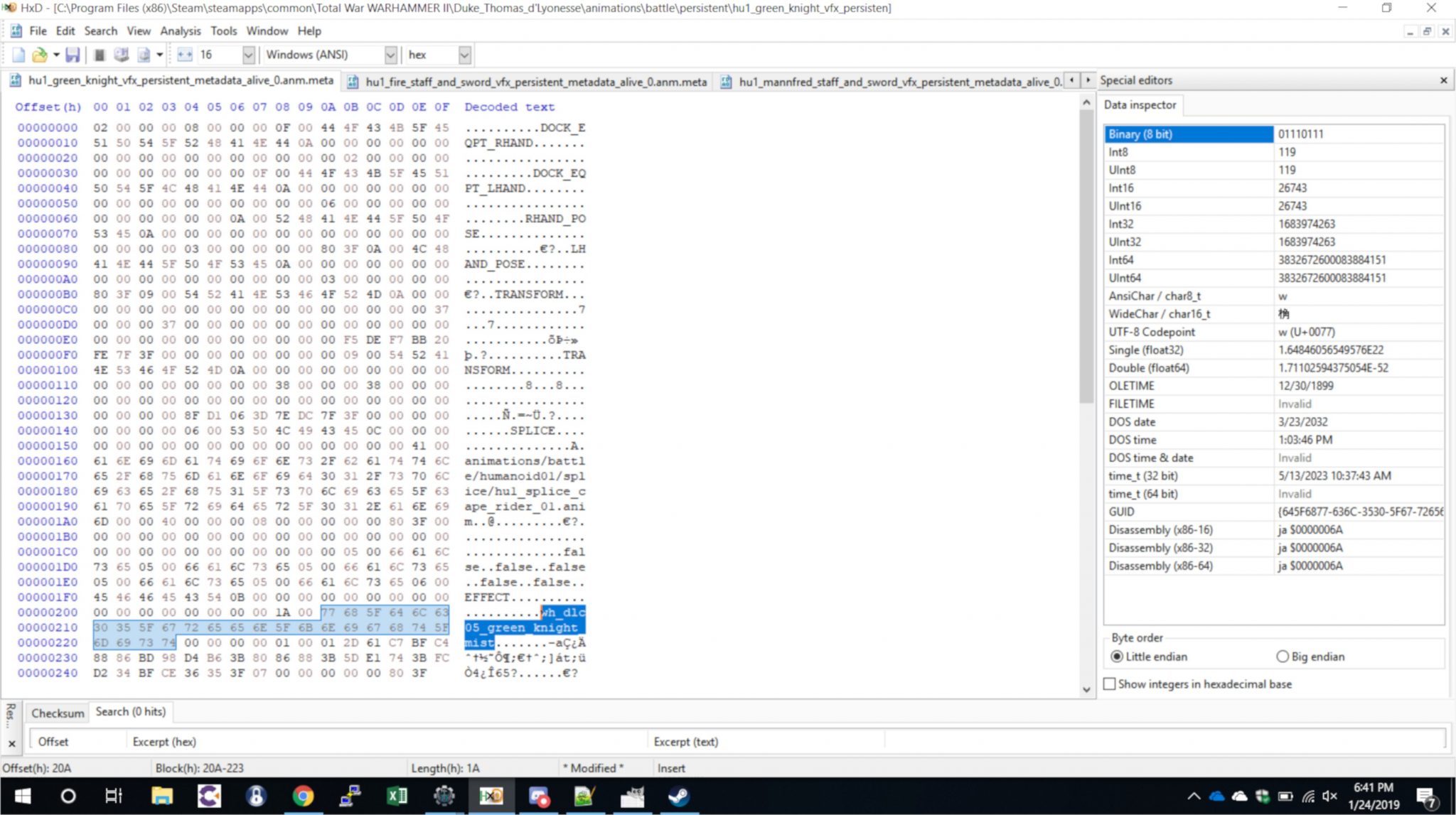This screenshot has height=815, width=1456.
Task: Open the Analysis menu
Action: coord(180,30)
